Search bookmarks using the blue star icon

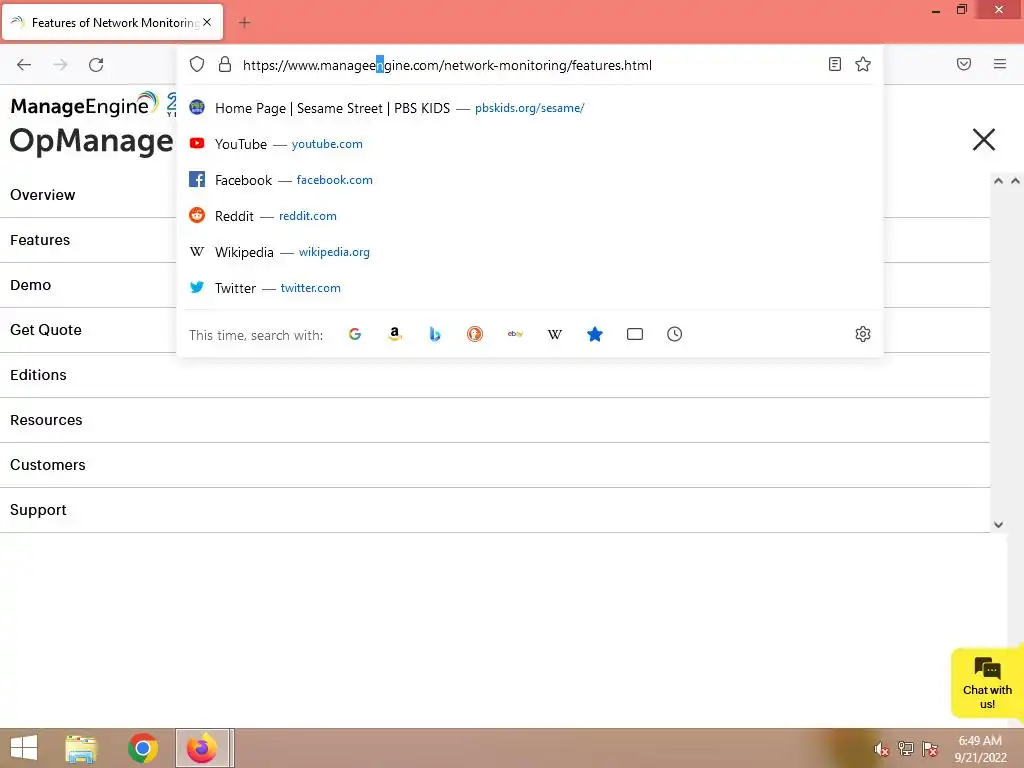594,334
